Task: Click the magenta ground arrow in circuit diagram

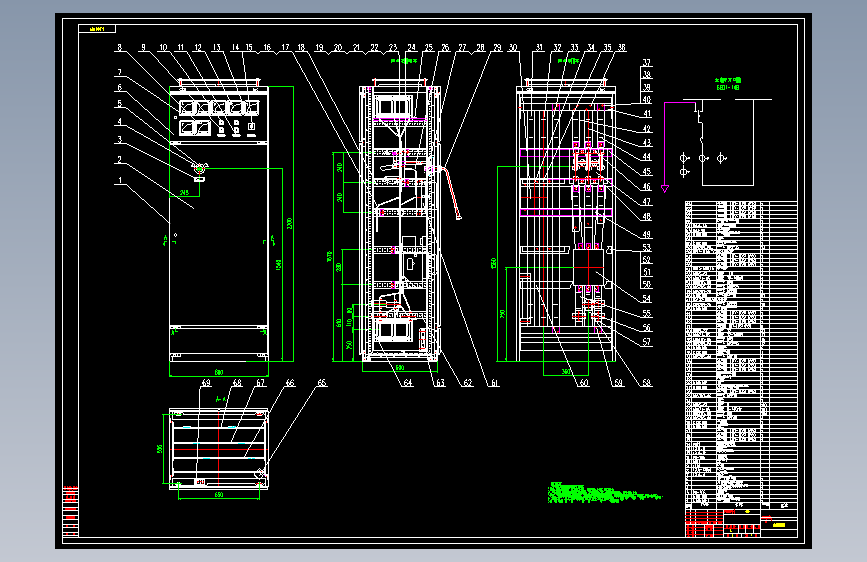Action: (x=665, y=189)
